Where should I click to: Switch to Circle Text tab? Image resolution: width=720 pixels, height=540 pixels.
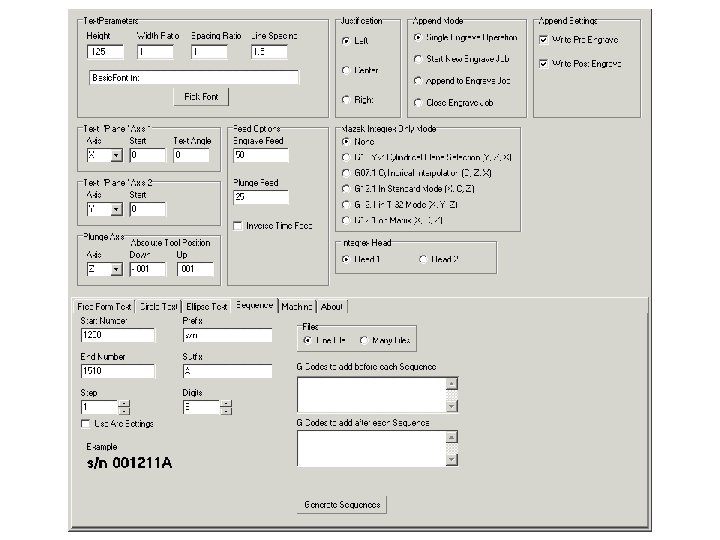point(158,307)
